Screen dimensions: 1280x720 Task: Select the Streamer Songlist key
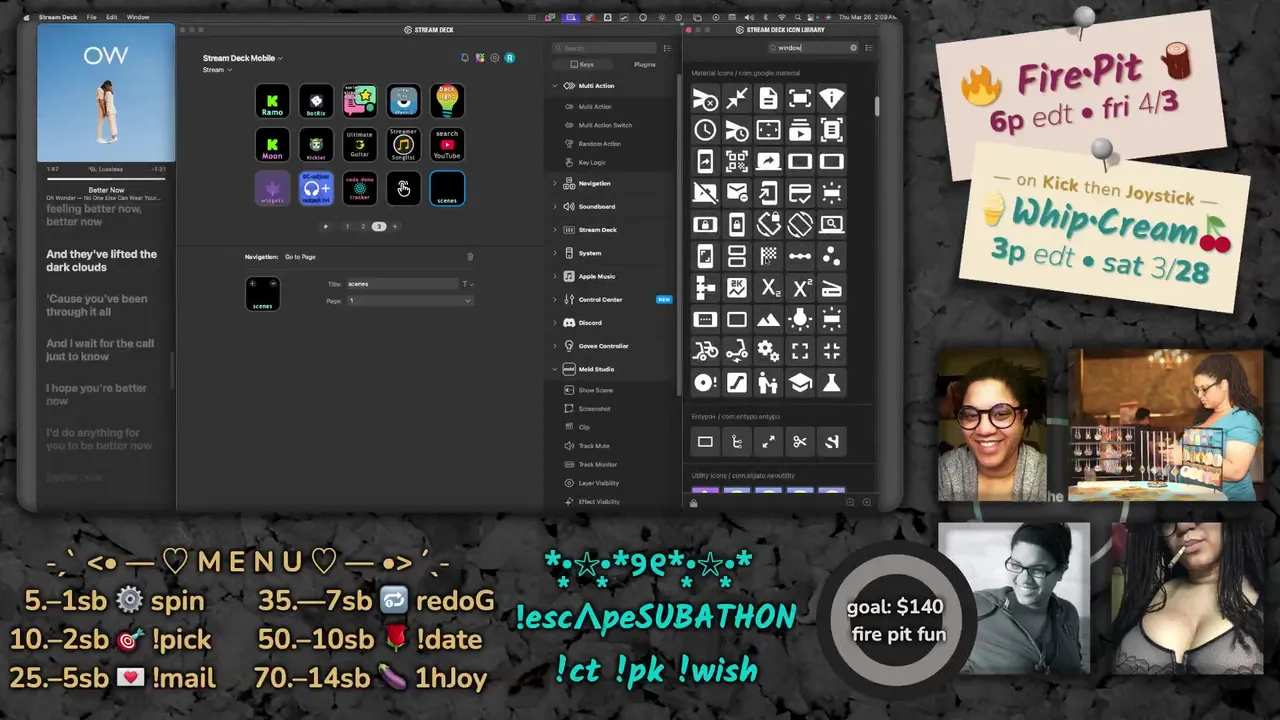403,145
